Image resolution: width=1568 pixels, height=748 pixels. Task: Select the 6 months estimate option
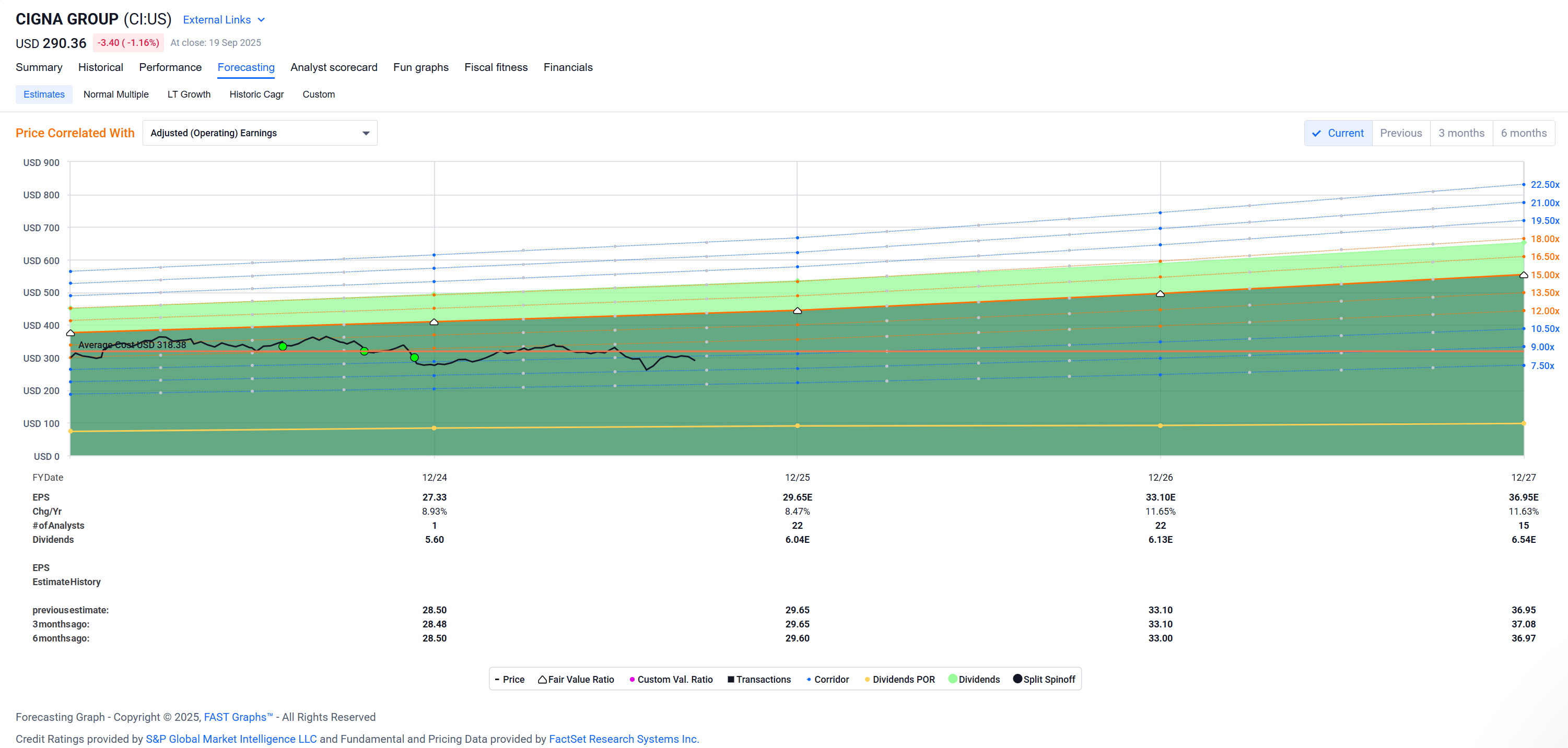[1523, 133]
